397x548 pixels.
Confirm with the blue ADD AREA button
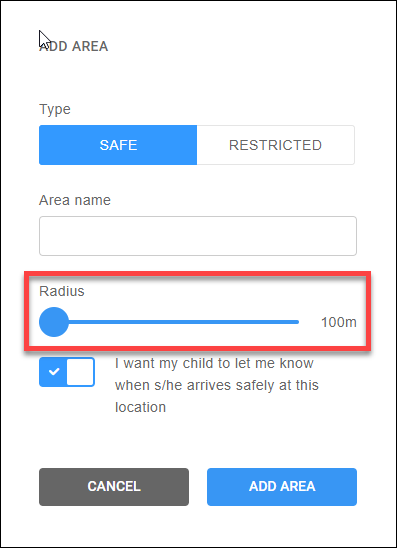pyautogui.click(x=282, y=487)
